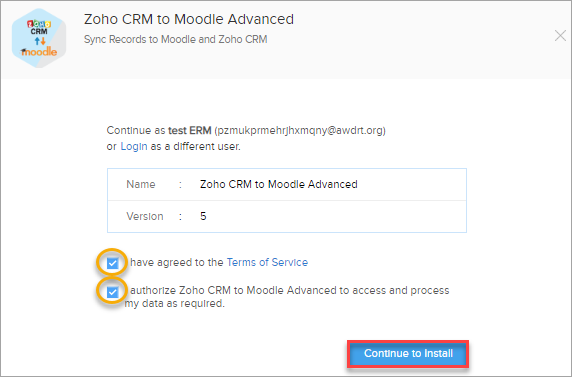The image size is (572, 377).
Task: Click the extension name value in table
Action: (x=279, y=184)
